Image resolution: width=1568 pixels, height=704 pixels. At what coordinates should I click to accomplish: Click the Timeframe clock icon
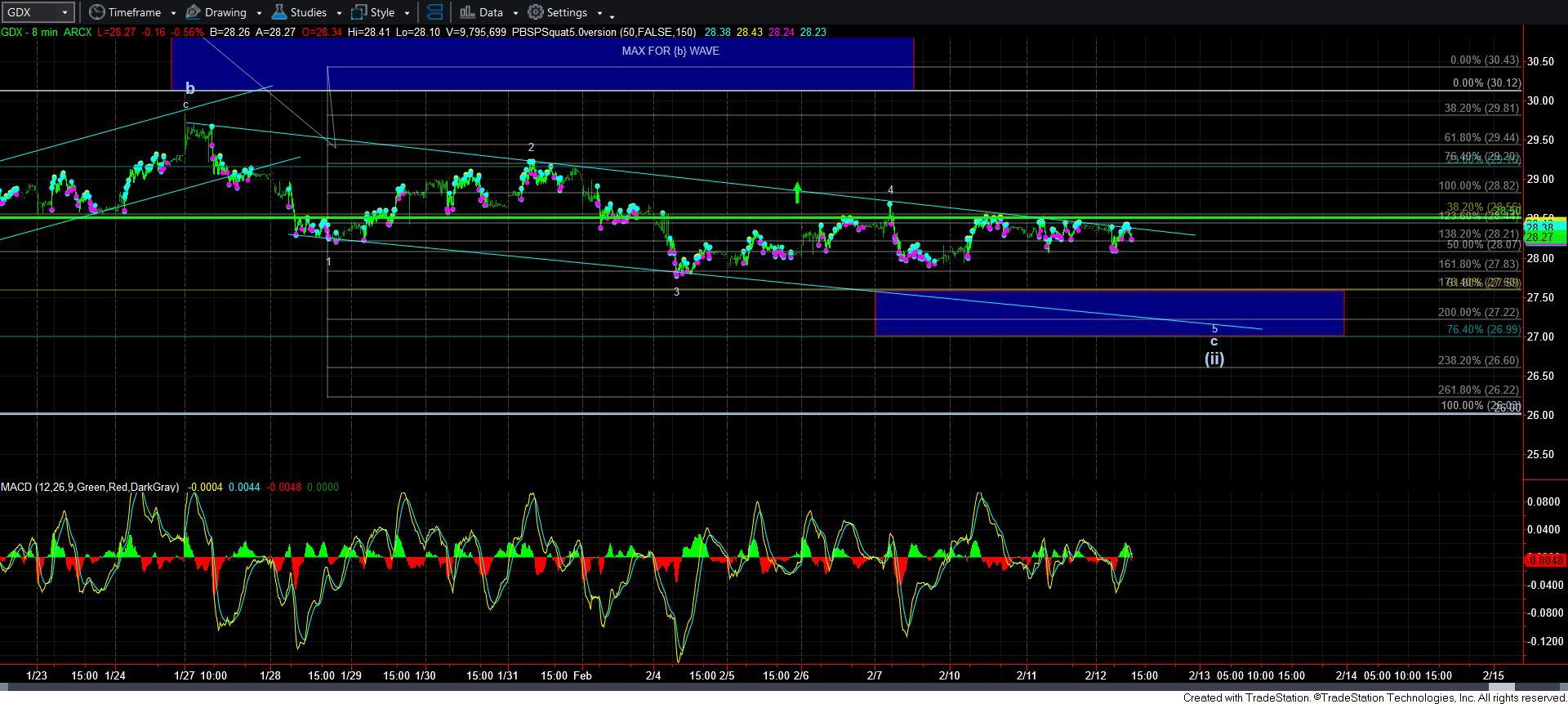97,12
